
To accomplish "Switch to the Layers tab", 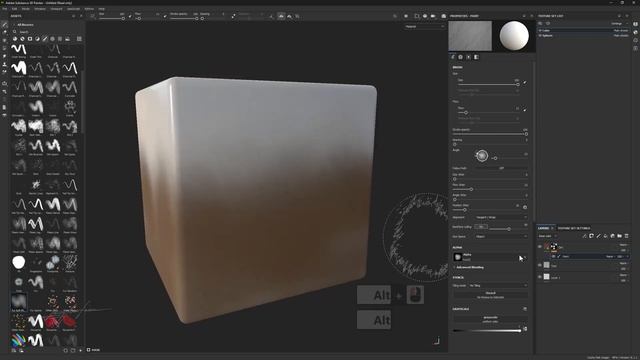I will point(543,228).
